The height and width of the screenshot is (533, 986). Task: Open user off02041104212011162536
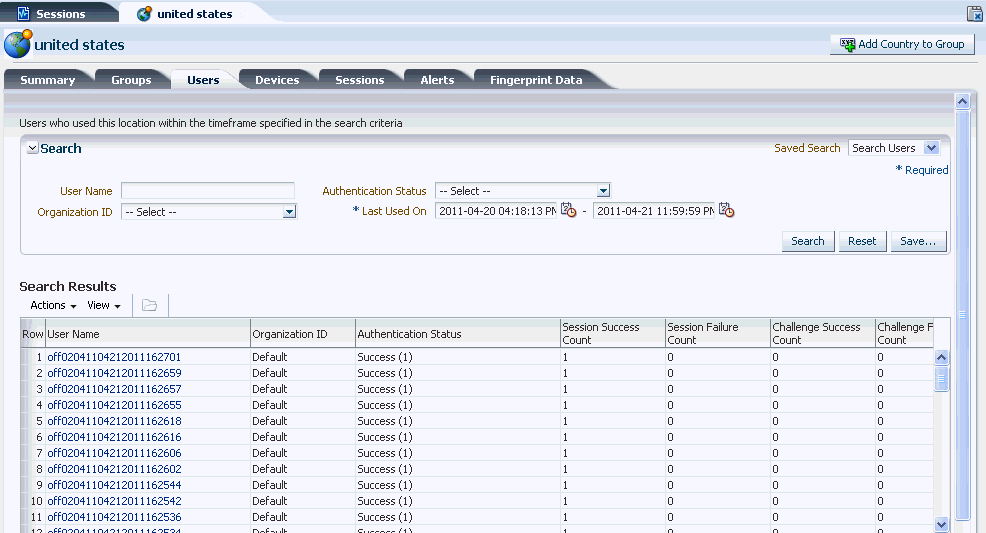pyautogui.click(x=114, y=517)
